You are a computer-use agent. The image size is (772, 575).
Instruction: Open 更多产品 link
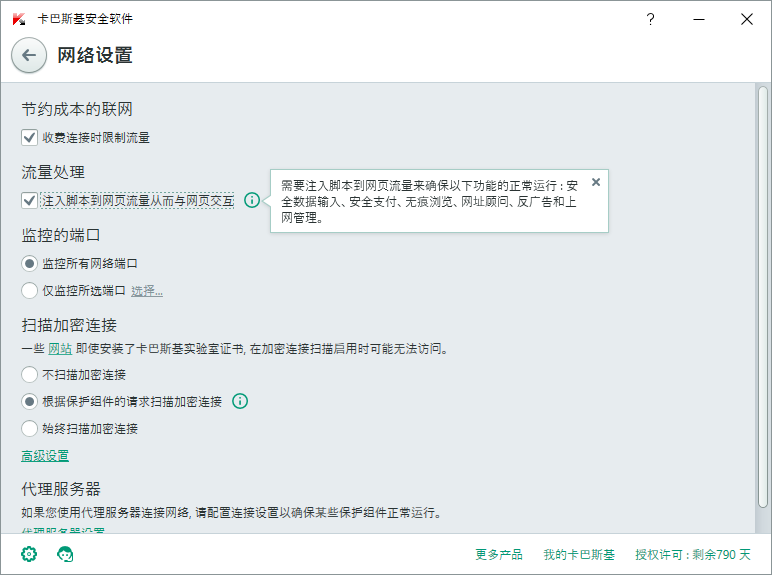(499, 554)
